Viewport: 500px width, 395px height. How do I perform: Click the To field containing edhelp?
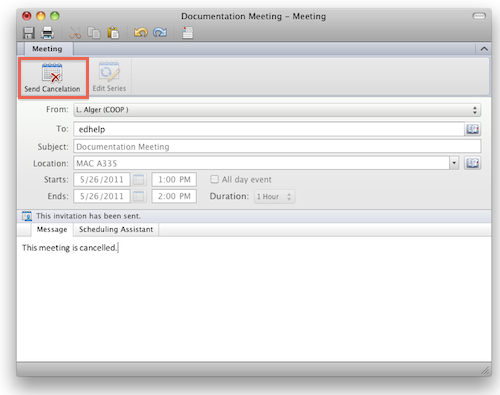click(x=269, y=129)
